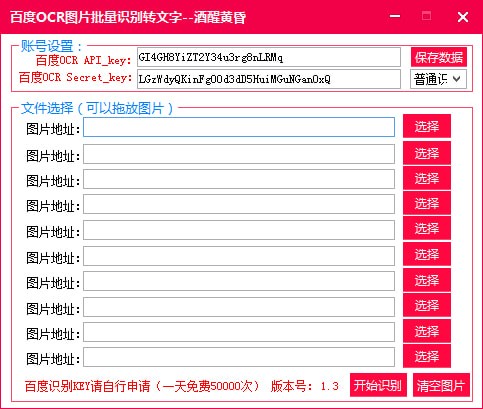Screen dimensions: 483x409
Task: Click the second 图片地址 input field
Action: [x=239, y=154]
